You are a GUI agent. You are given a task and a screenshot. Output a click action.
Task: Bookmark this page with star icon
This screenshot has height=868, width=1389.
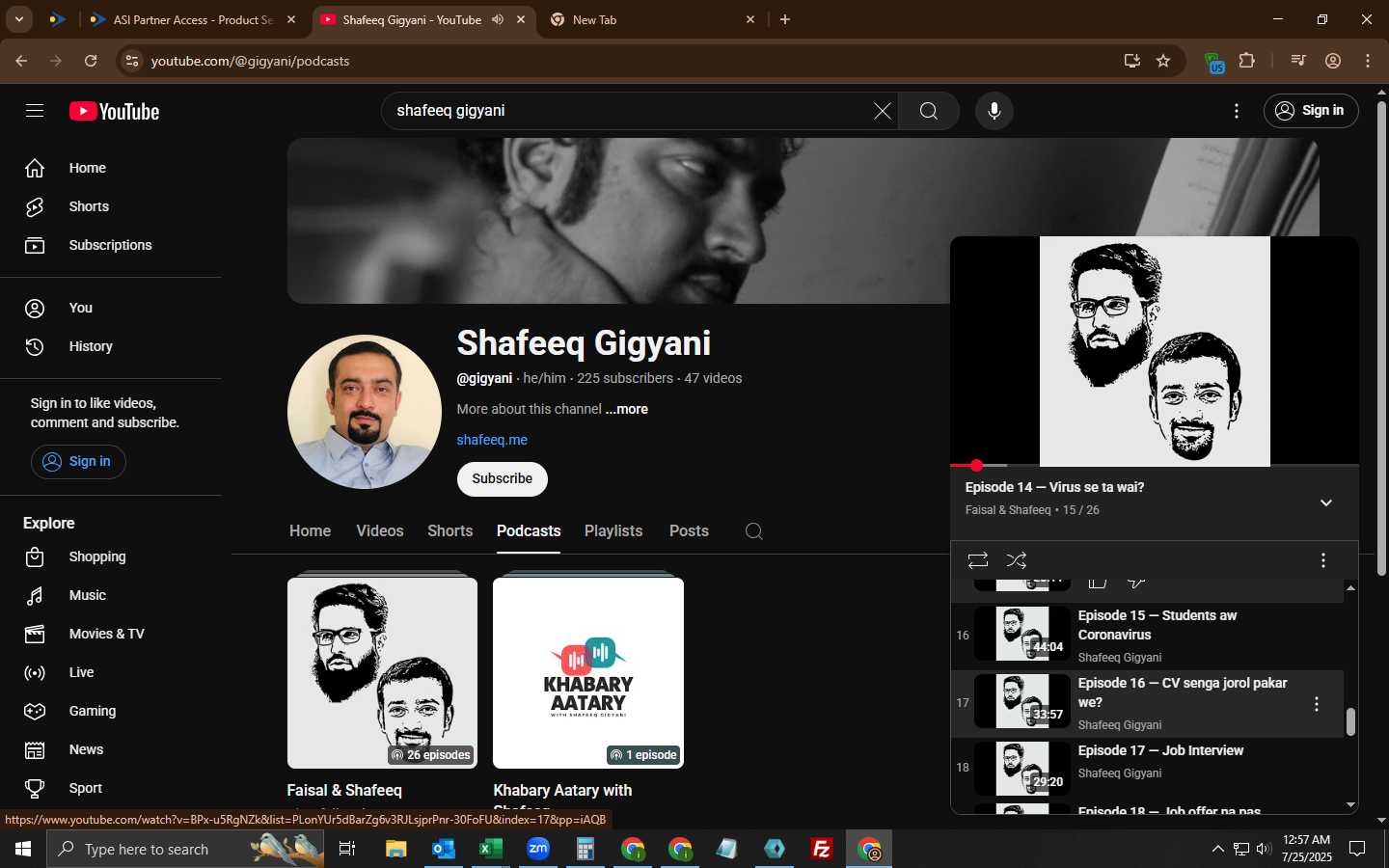[1163, 61]
